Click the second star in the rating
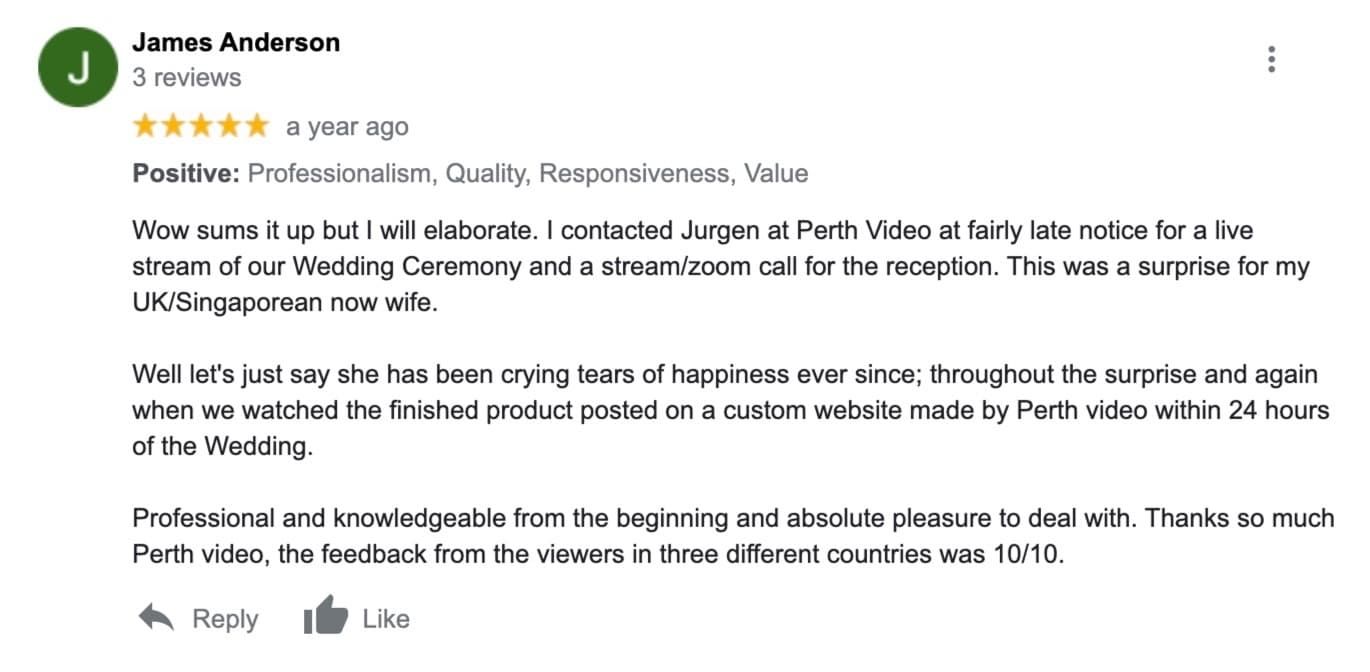 click(173, 126)
